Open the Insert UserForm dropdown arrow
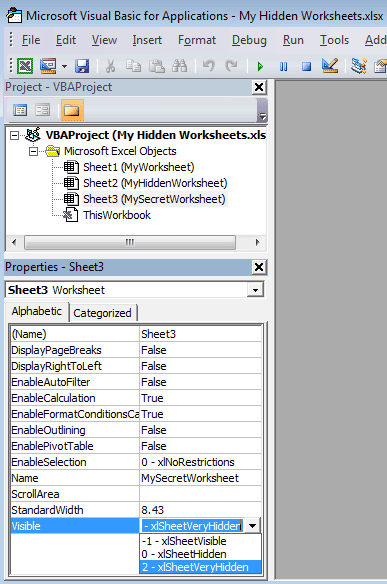 (64, 67)
